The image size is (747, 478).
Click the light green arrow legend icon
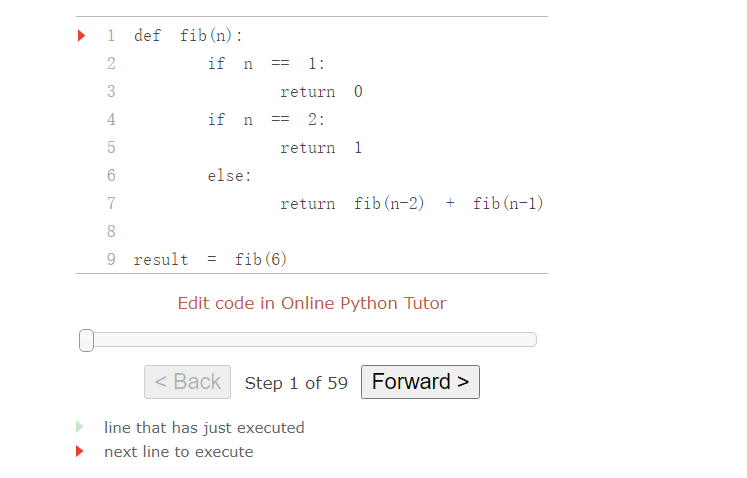80,427
